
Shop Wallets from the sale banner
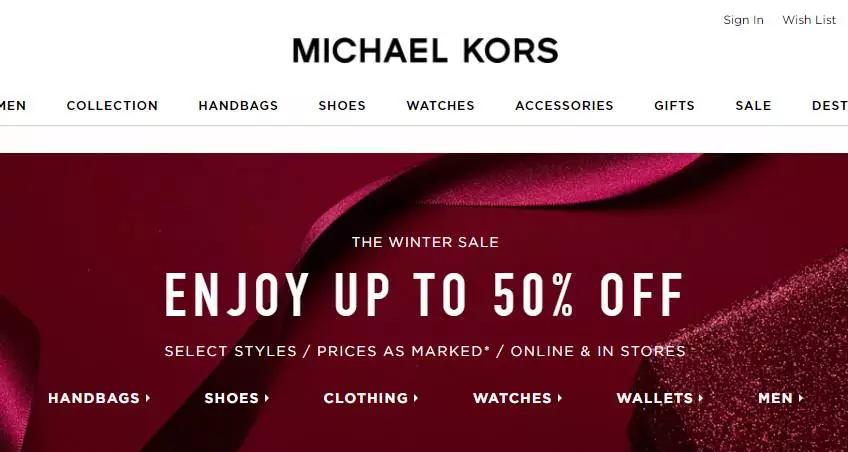[x=654, y=398]
